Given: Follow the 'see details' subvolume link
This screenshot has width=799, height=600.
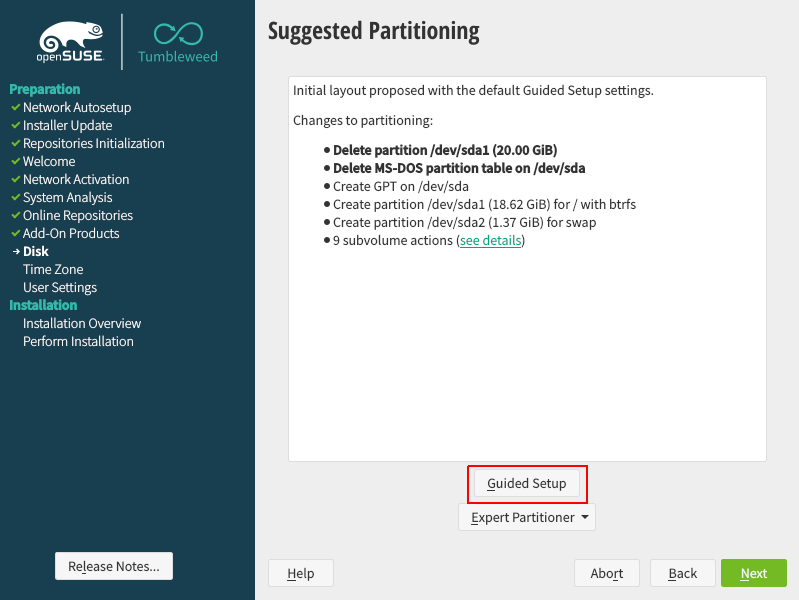Looking at the screenshot, I should click(490, 241).
